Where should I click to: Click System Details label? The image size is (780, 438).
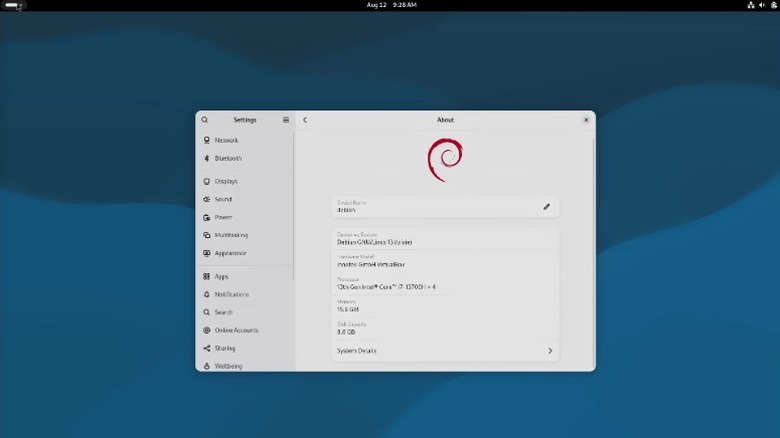click(357, 351)
